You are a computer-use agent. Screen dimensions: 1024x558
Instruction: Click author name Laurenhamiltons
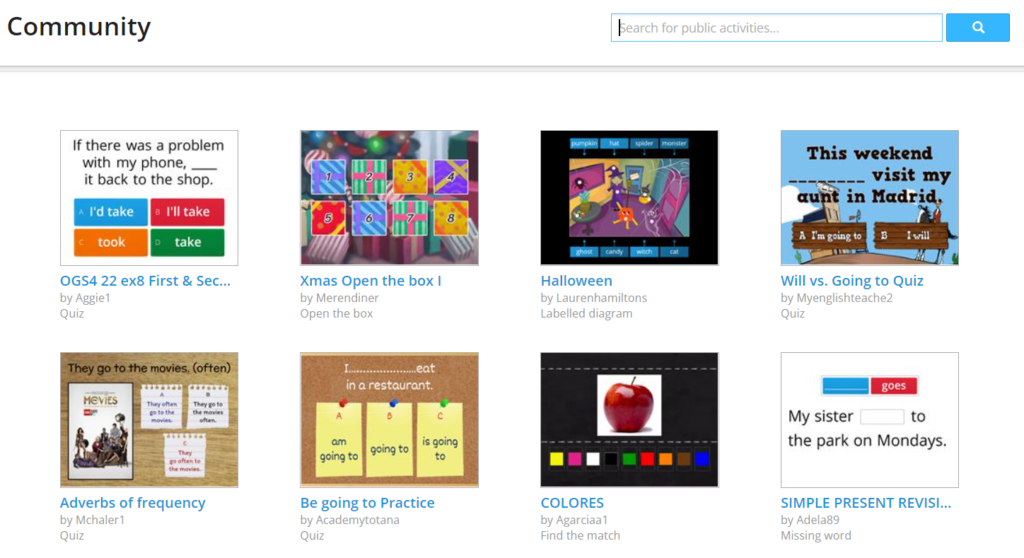602,298
